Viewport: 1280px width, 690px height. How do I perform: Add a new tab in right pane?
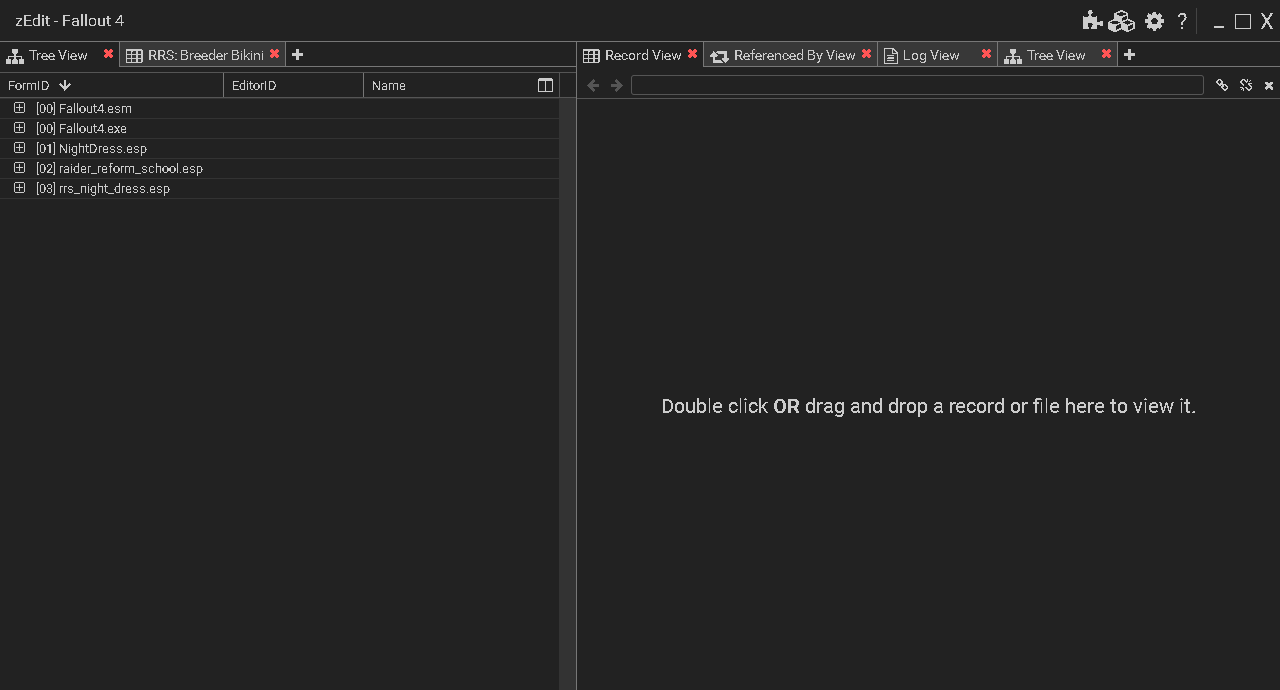click(x=1129, y=55)
